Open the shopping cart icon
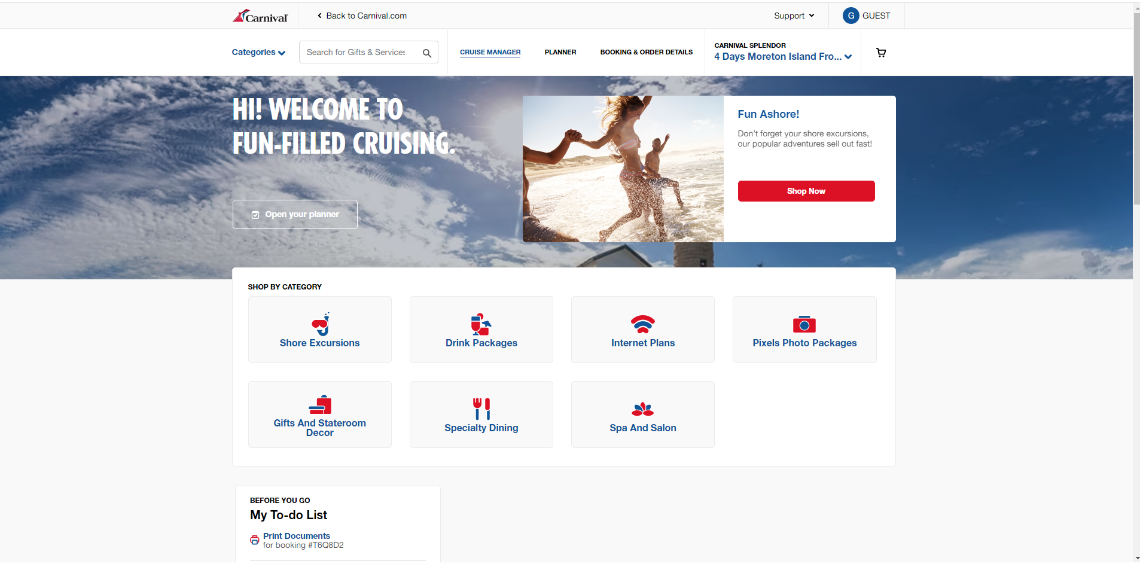Screen dimensions: 1140x563 point(881,53)
